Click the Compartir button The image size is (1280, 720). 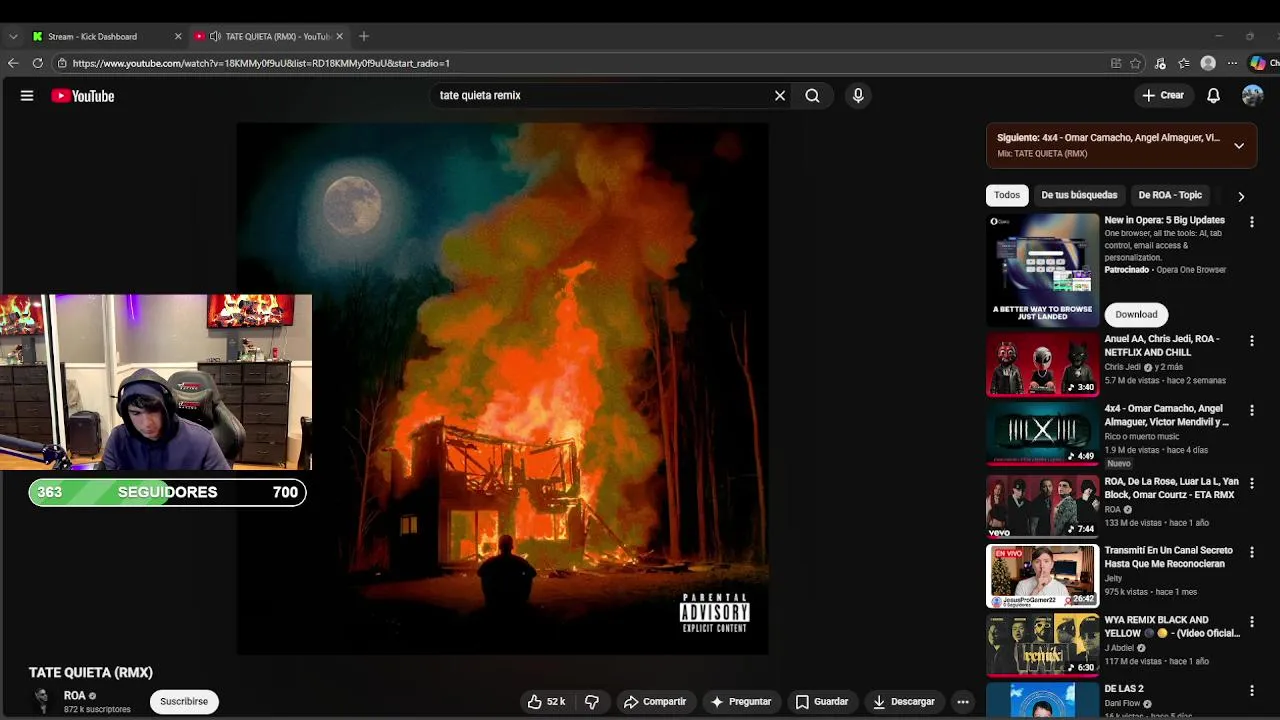(x=655, y=702)
